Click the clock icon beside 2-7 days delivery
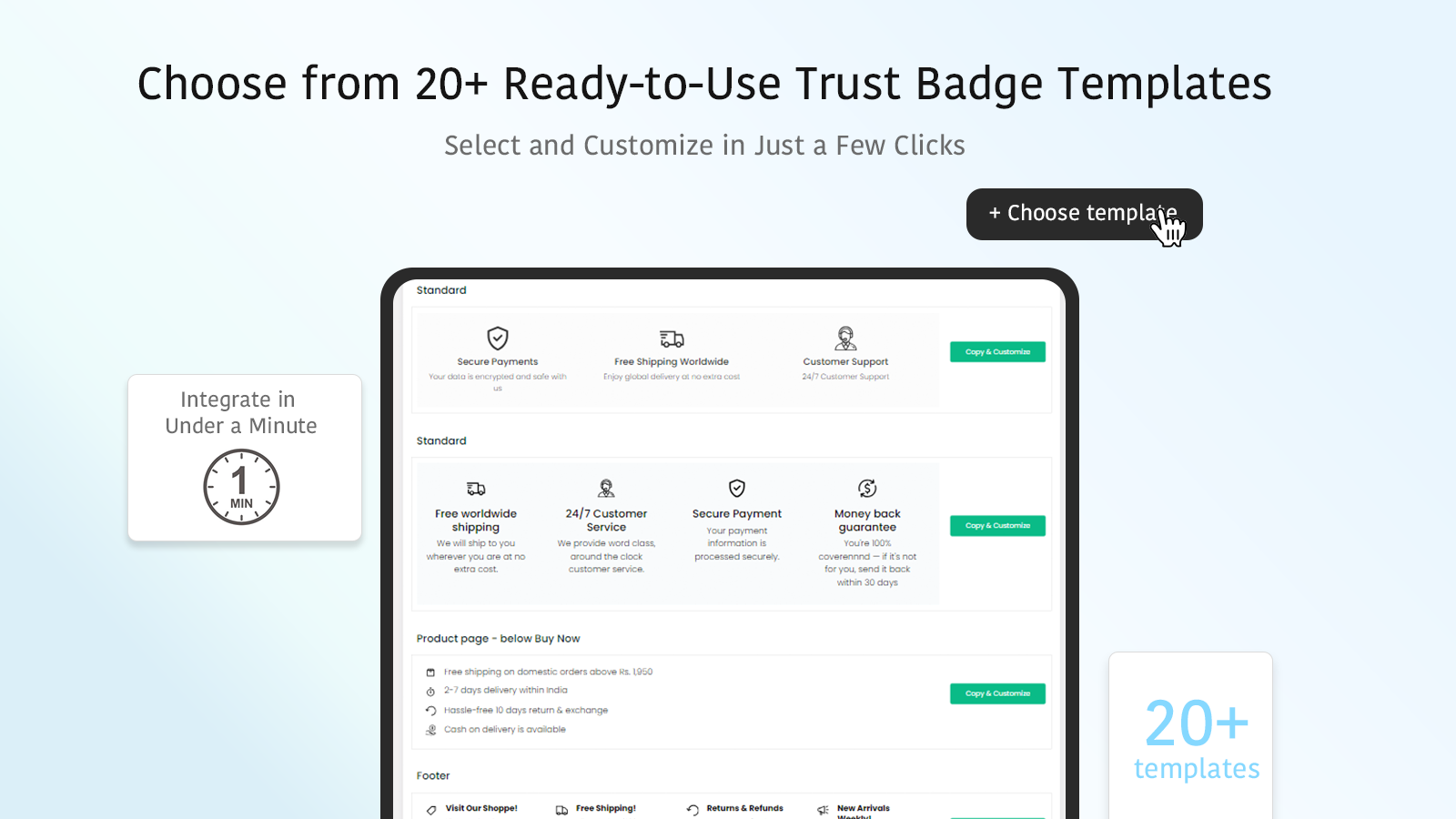Viewport: 1456px width, 819px height. point(430,692)
